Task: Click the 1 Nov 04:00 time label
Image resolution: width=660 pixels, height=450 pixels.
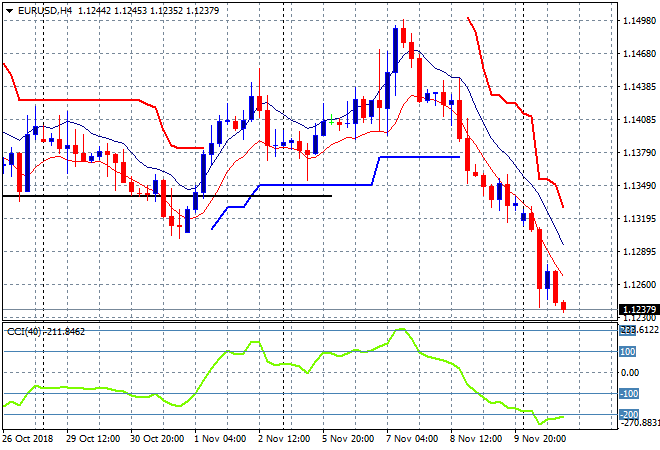Action: click(219, 438)
